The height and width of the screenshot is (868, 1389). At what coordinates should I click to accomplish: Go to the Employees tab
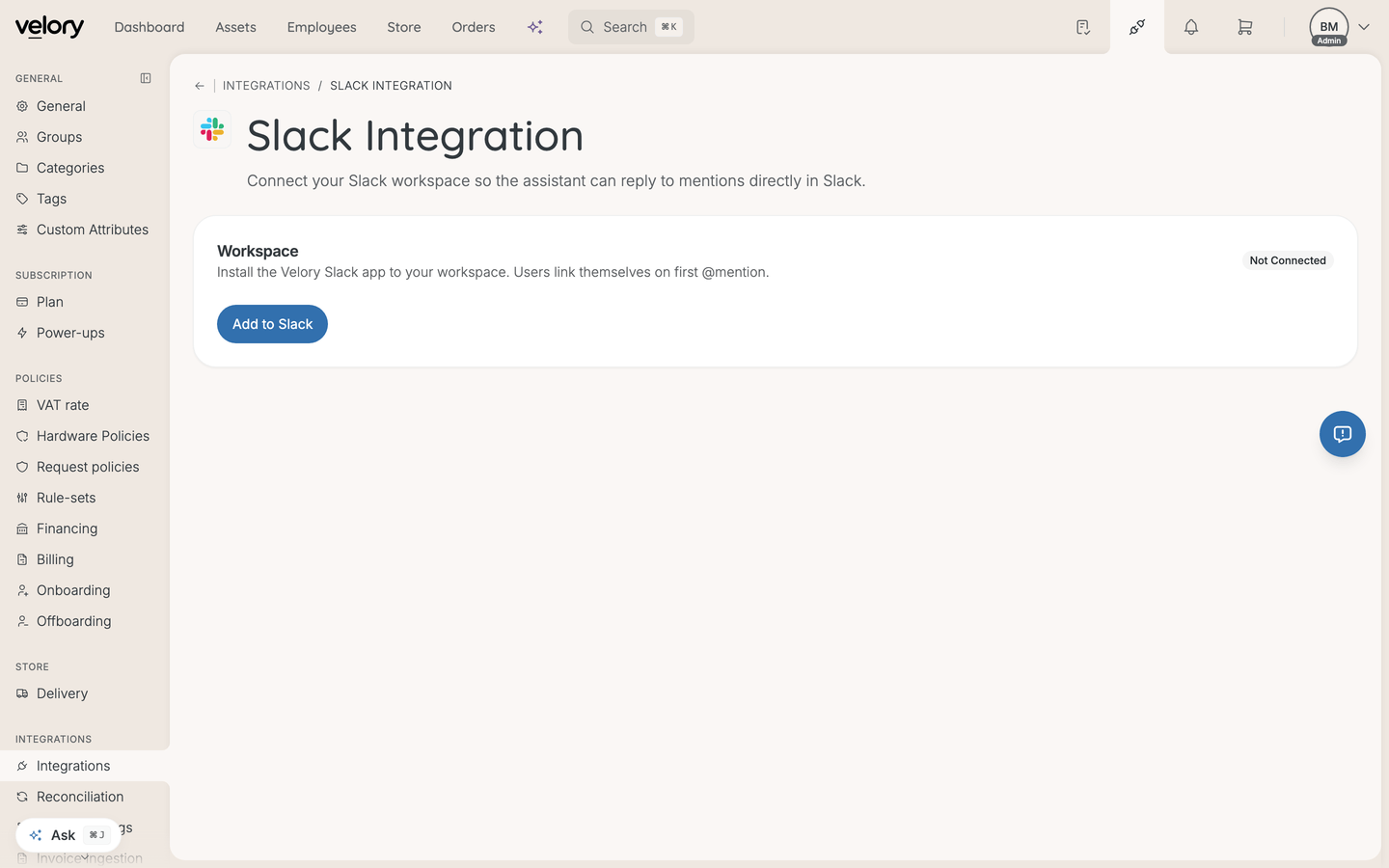[x=322, y=27]
